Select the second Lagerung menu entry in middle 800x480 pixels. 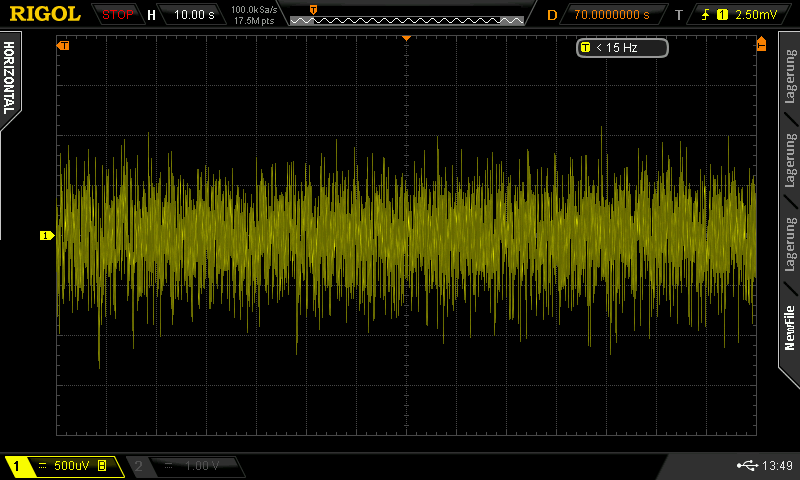[x=790, y=161]
